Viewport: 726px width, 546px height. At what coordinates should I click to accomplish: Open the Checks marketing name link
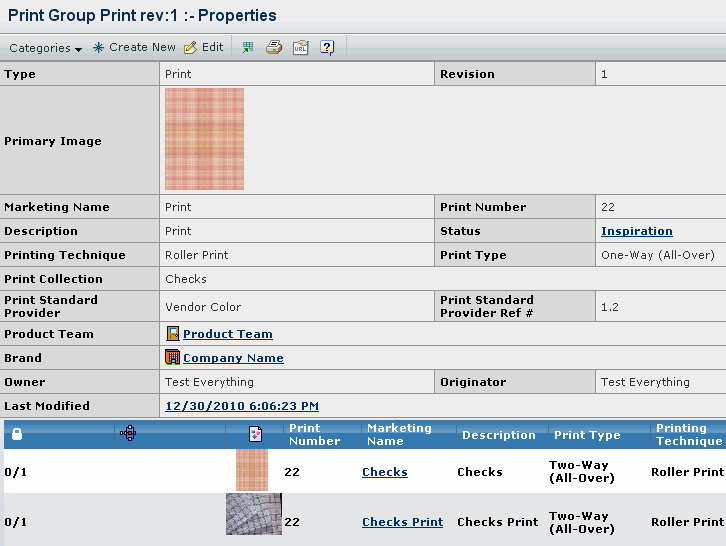385,472
